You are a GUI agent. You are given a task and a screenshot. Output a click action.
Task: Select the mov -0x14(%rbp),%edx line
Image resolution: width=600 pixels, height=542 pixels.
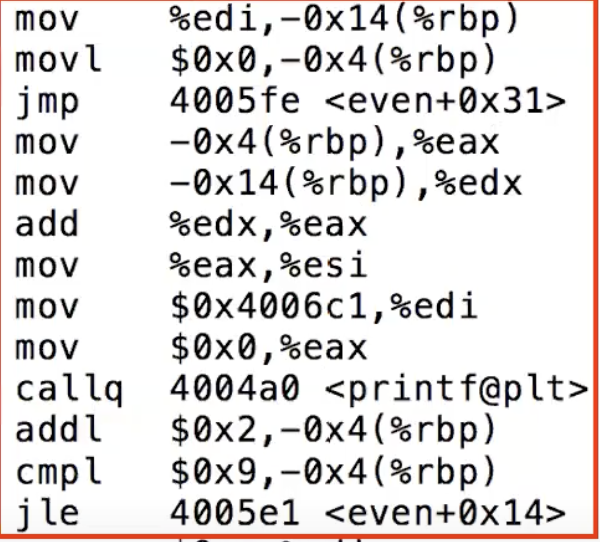[x=268, y=184]
